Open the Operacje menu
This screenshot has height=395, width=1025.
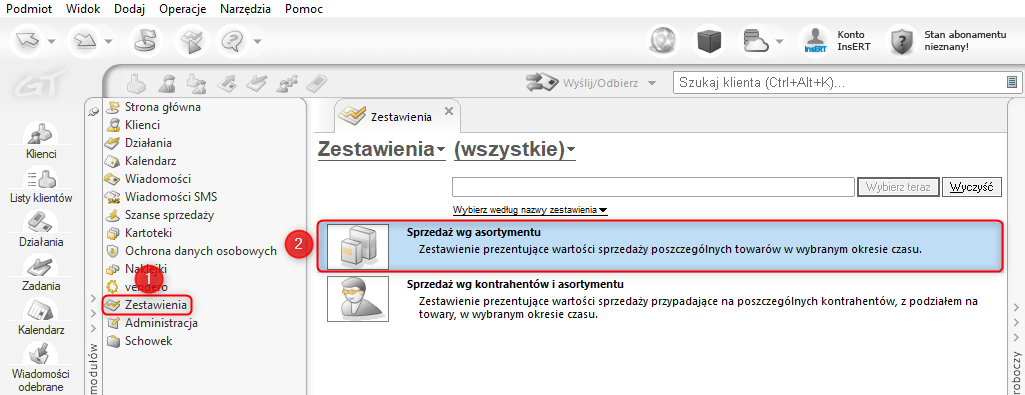[x=182, y=9]
